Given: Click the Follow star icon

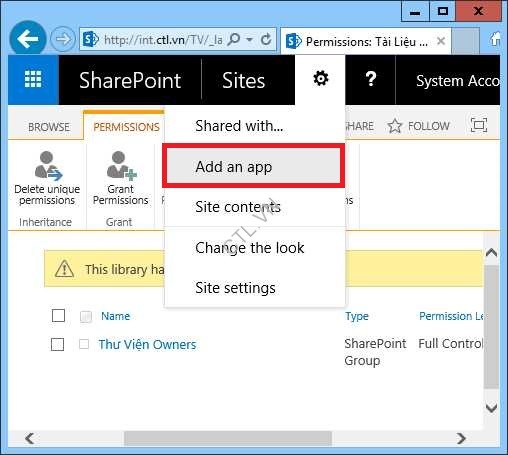Looking at the screenshot, I should [395, 126].
